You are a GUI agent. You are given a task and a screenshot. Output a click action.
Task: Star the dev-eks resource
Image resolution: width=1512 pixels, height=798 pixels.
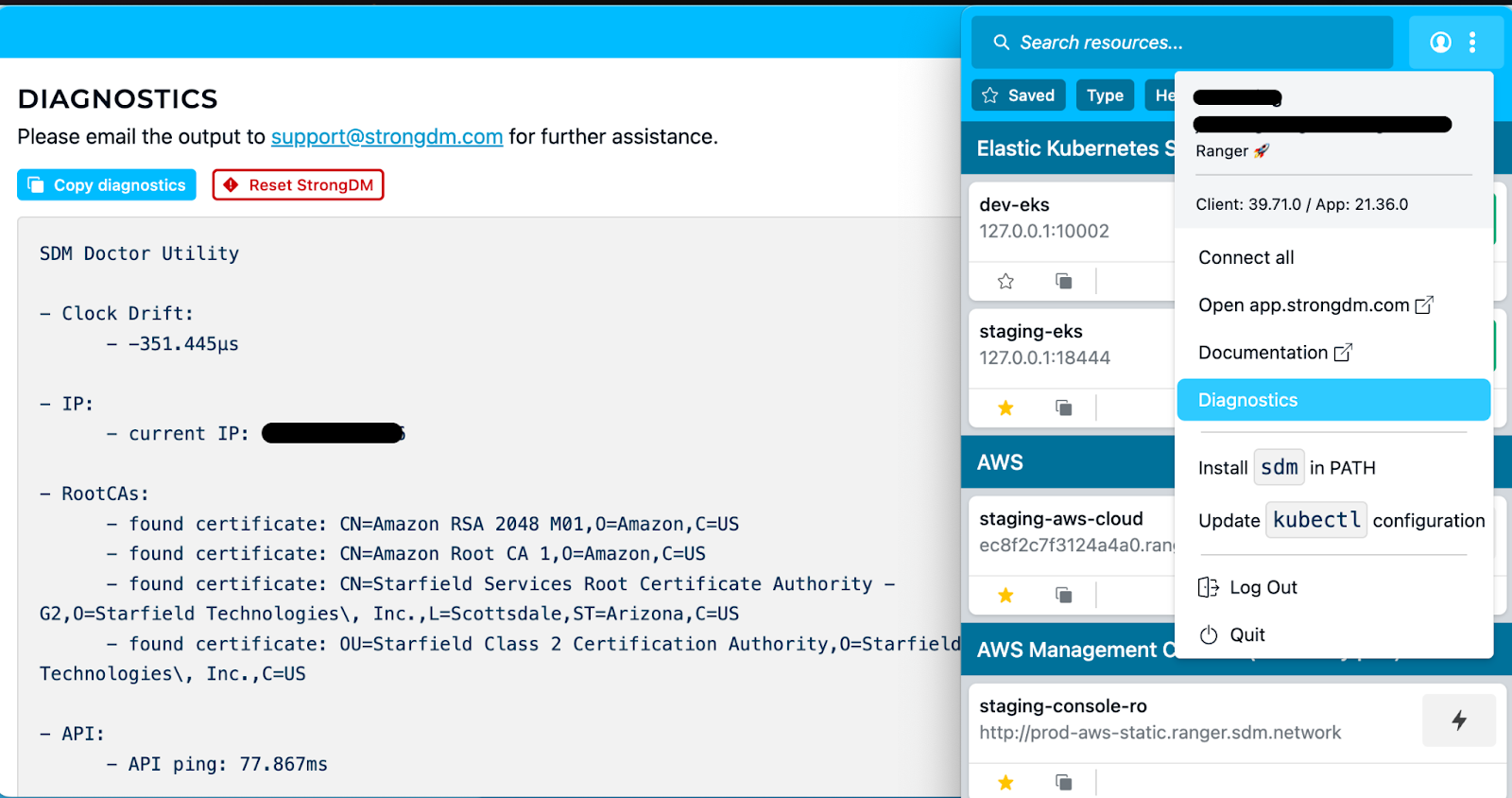click(1005, 281)
